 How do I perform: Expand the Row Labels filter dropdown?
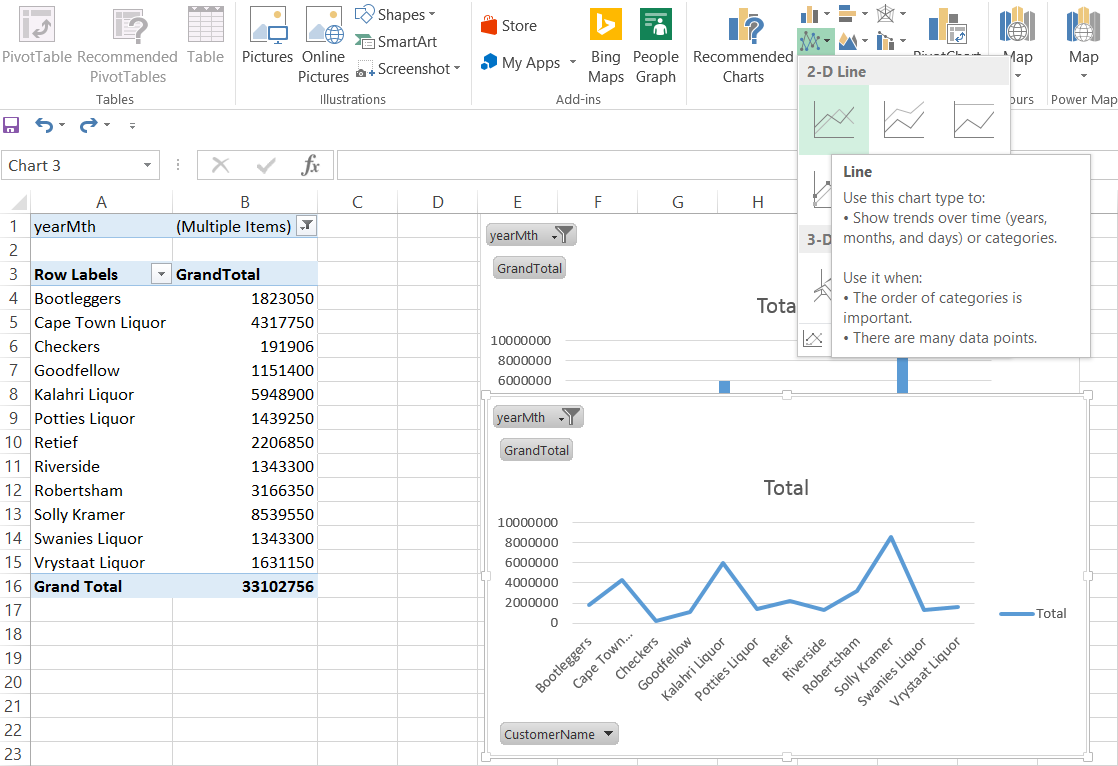click(x=160, y=274)
